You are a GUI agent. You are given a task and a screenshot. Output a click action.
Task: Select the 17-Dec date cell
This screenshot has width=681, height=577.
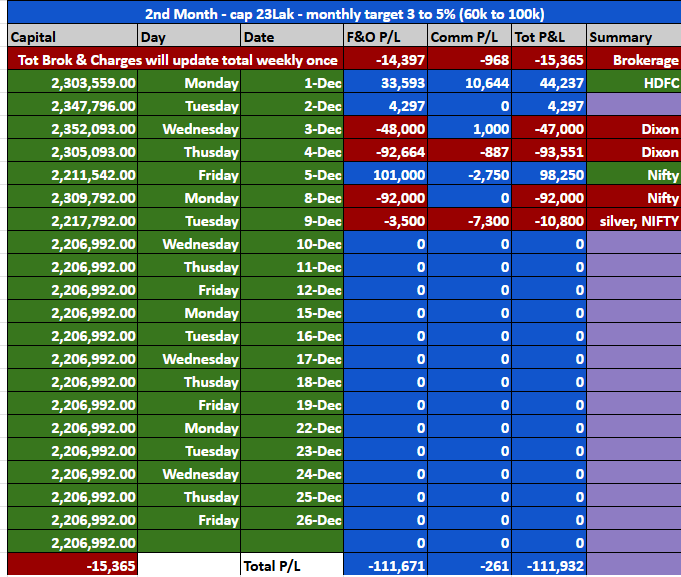click(292, 359)
